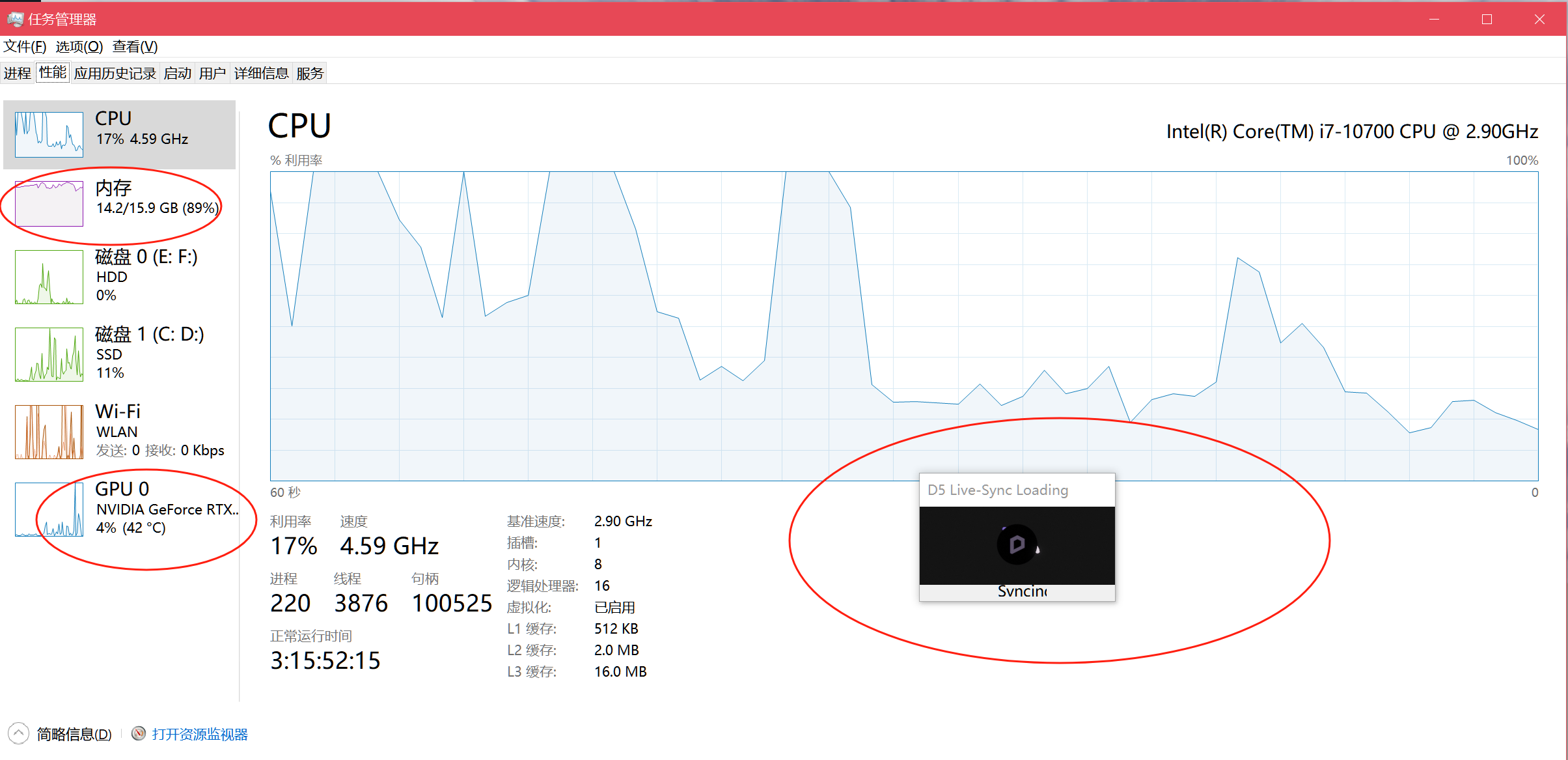Click the 内存 14.2/15.9 GB (89%) label
Screen dimensions: 1568x760
[157, 197]
